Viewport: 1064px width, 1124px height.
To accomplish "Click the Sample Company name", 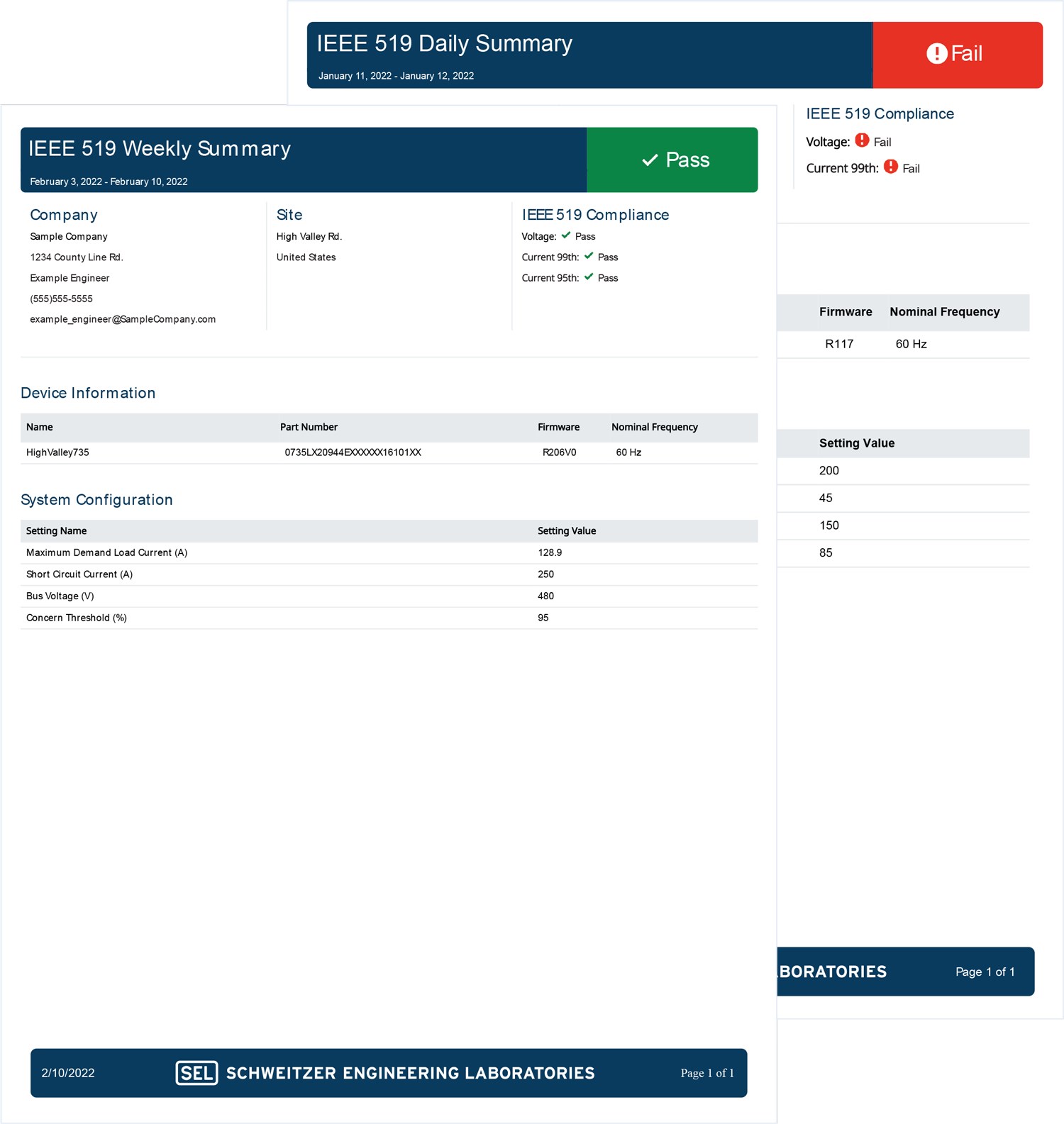I will 69,237.
